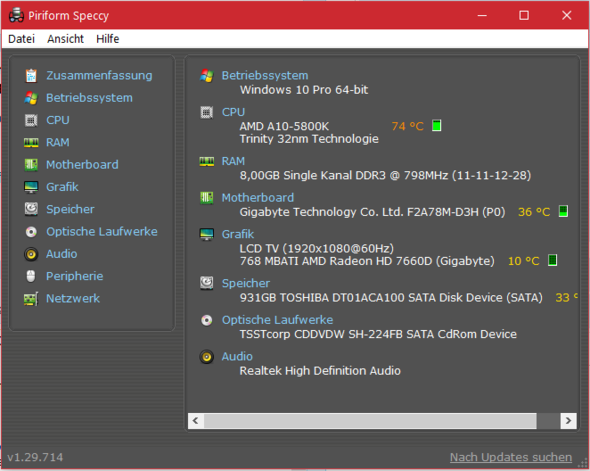Image resolution: width=590 pixels, height=471 pixels.
Task: Click the CPU chip icon in summary panel
Action: (x=207, y=112)
